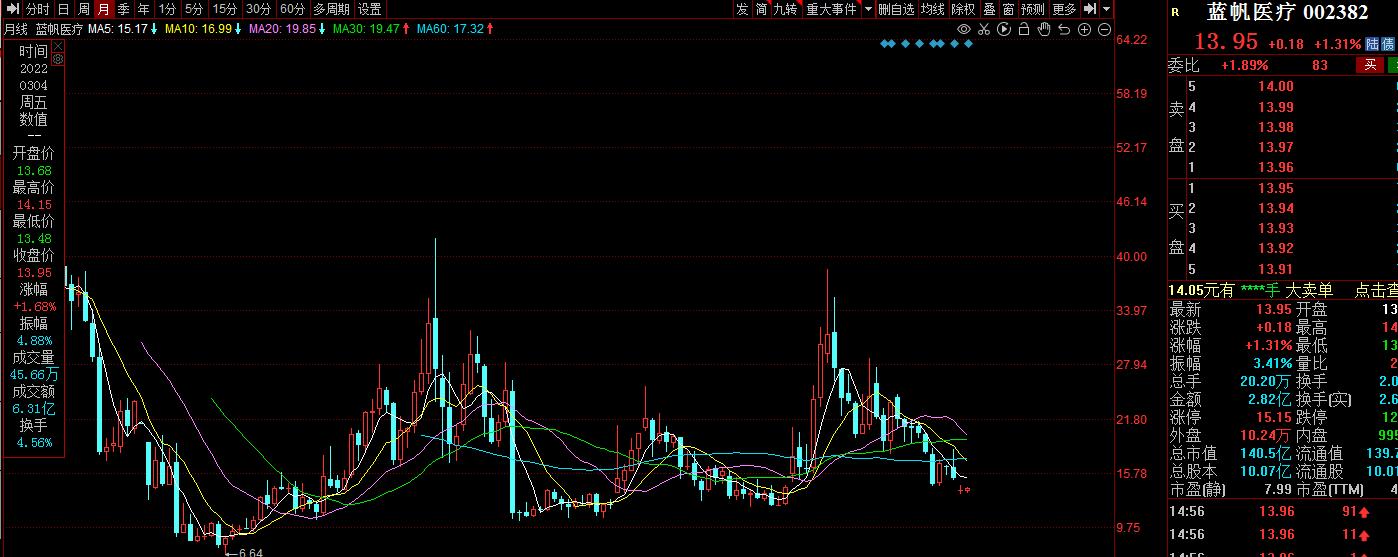Toggle 均线 moving average lines
This screenshot has width=1398, height=557.
[933, 9]
